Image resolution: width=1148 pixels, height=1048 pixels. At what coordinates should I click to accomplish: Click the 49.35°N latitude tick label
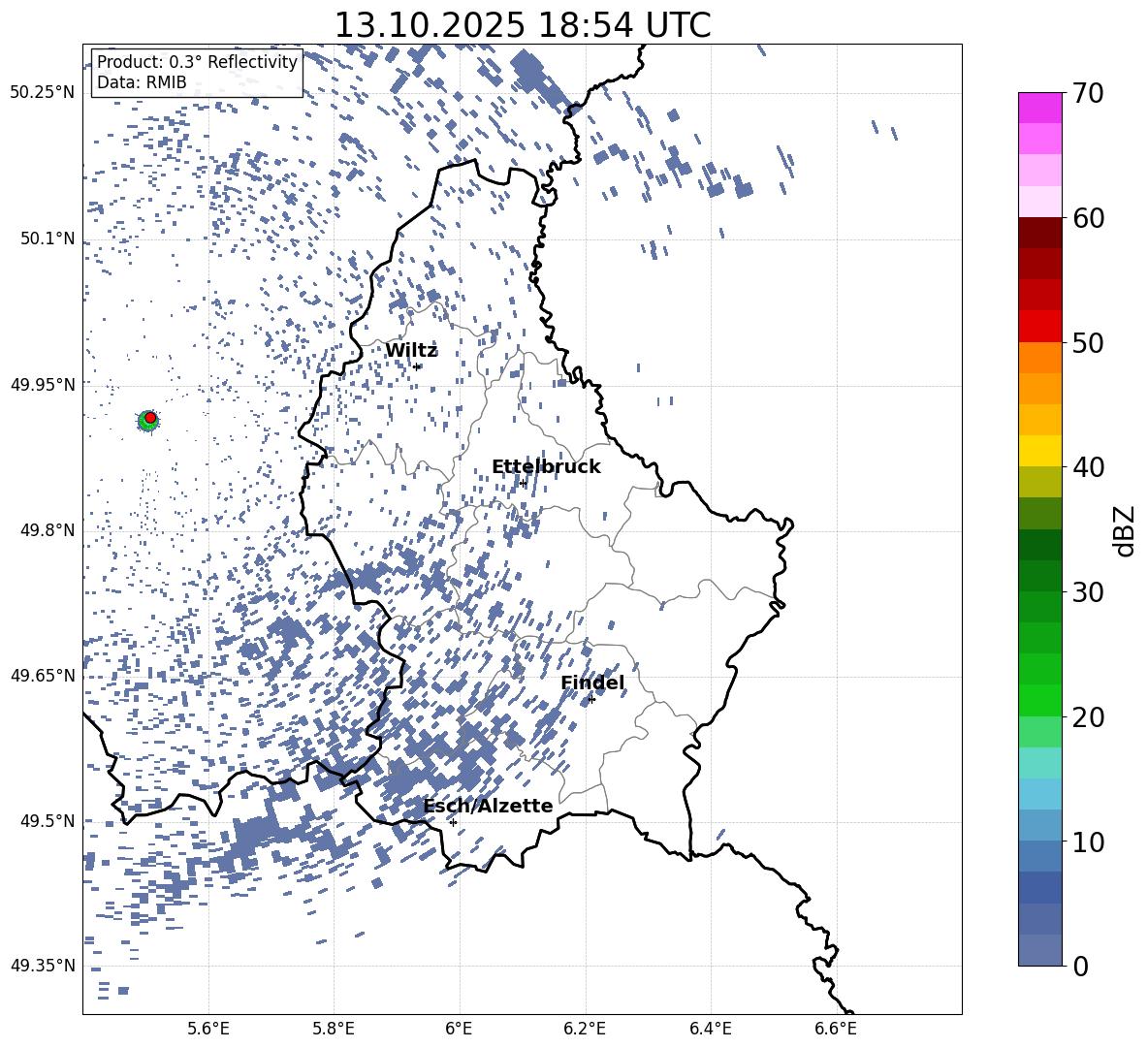click(x=43, y=966)
